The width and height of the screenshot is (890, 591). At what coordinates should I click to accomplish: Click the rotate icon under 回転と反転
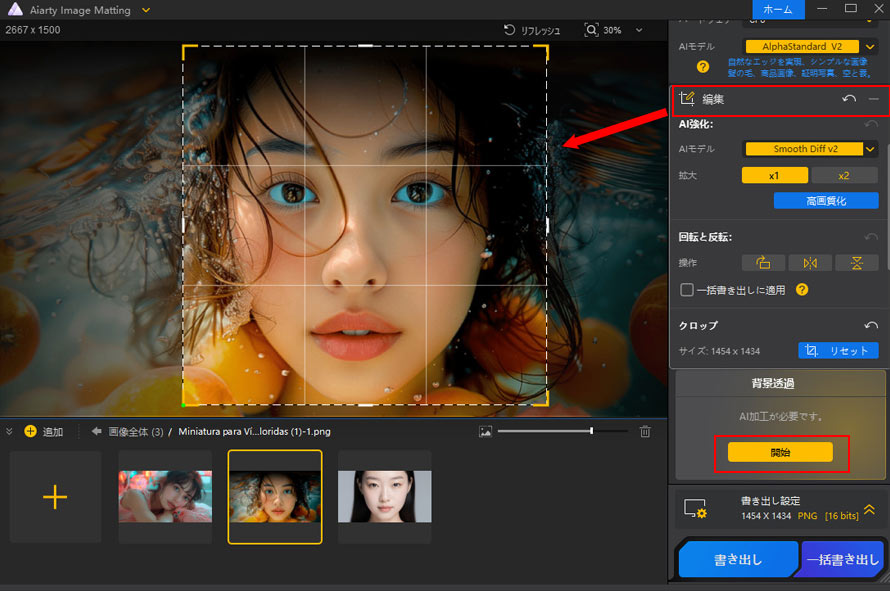[763, 262]
